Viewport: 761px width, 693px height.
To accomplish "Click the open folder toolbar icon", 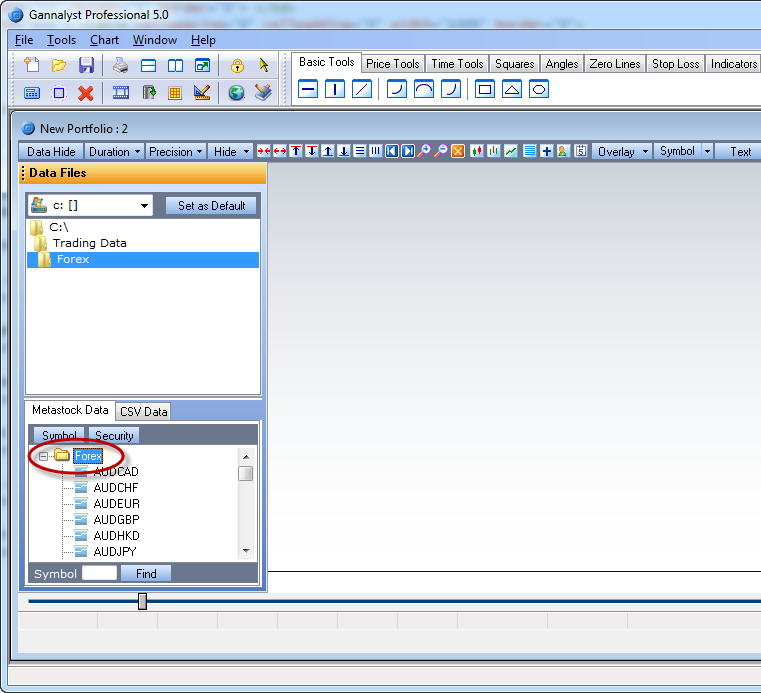I will click(x=59, y=65).
